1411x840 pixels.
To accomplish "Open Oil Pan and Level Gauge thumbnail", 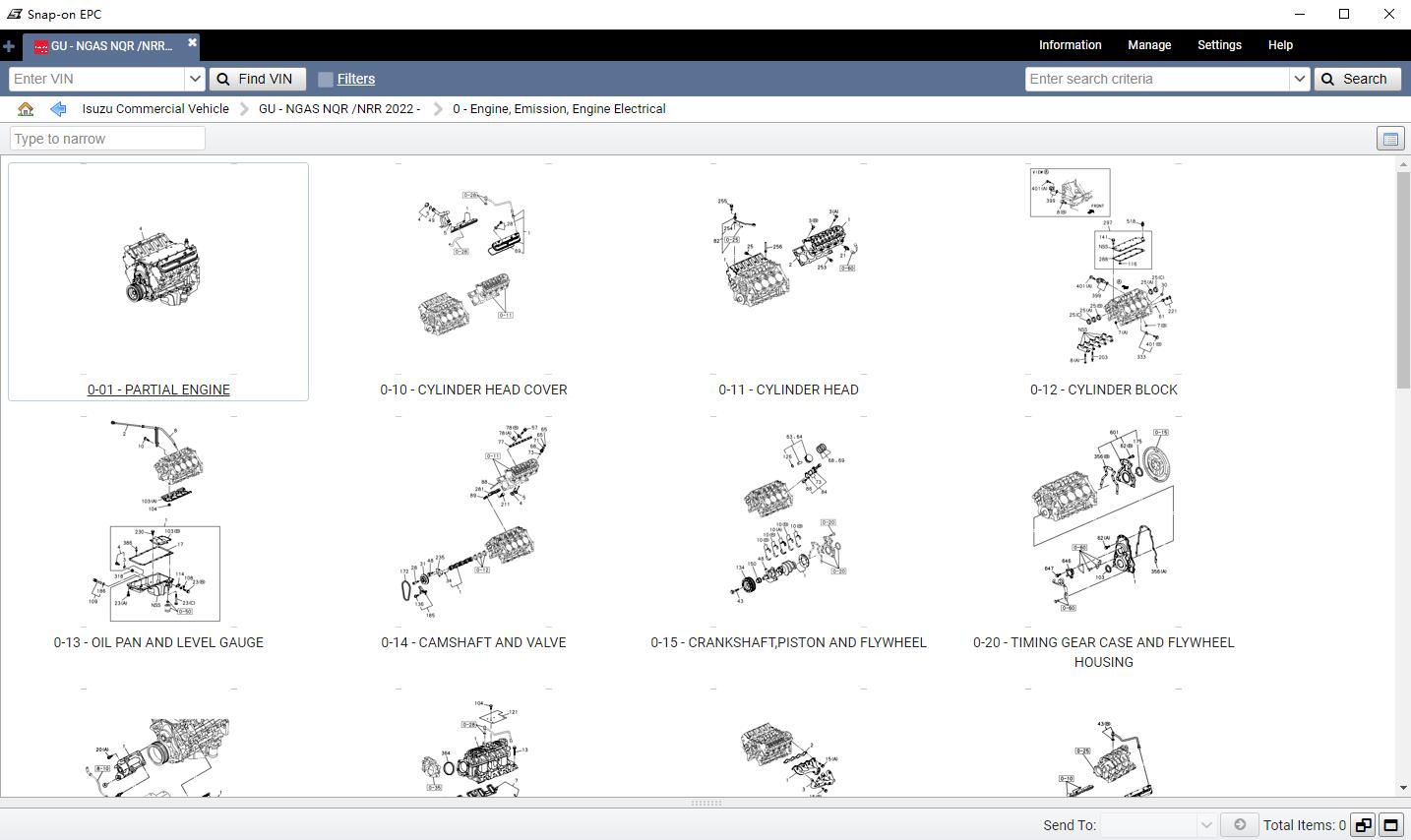I will tap(158, 521).
